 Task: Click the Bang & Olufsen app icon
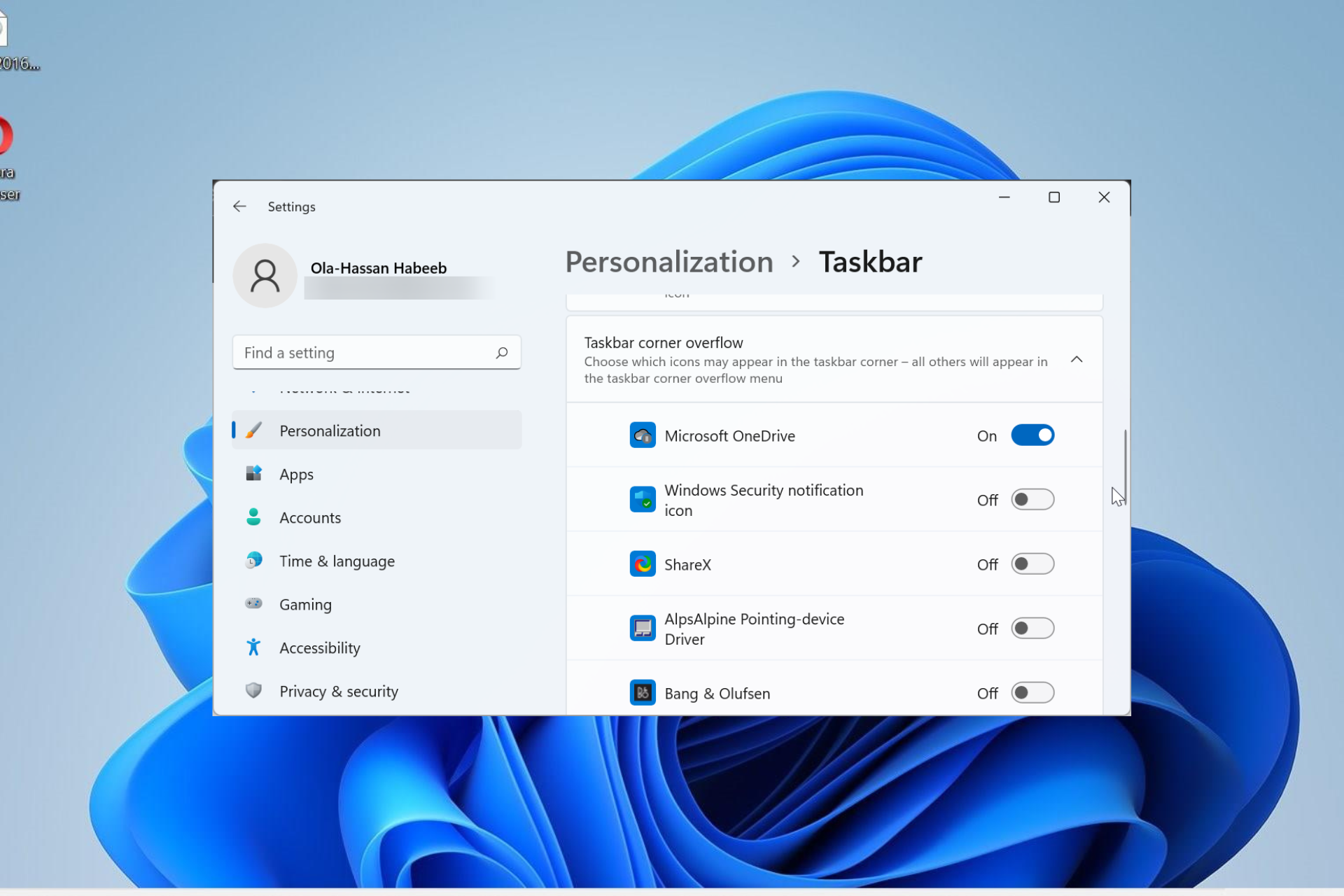pyautogui.click(x=643, y=692)
